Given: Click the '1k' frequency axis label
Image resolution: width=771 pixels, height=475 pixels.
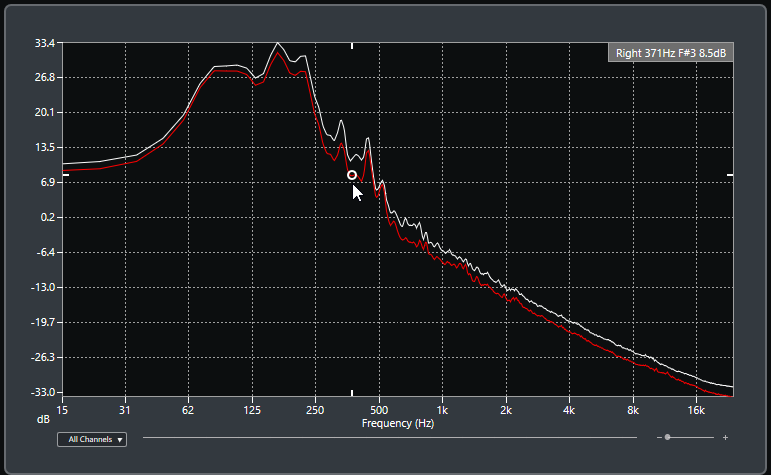Looking at the screenshot, I should click(x=442, y=410).
